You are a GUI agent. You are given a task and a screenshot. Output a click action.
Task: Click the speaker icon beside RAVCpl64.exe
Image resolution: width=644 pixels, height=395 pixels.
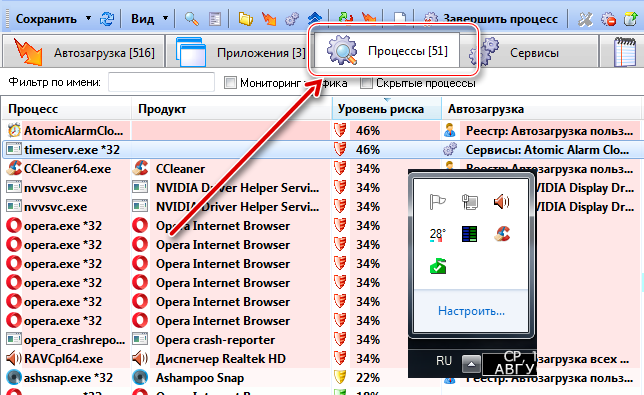pos(14,358)
